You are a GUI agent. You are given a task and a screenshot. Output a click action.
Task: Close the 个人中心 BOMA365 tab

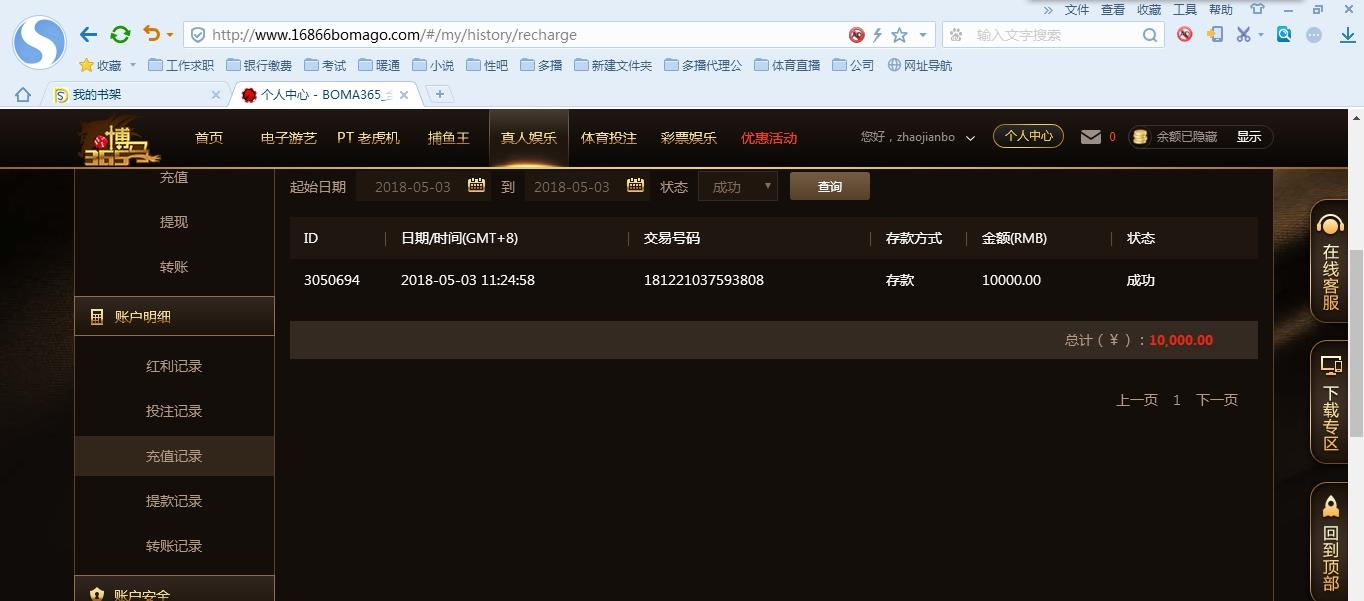tap(404, 95)
